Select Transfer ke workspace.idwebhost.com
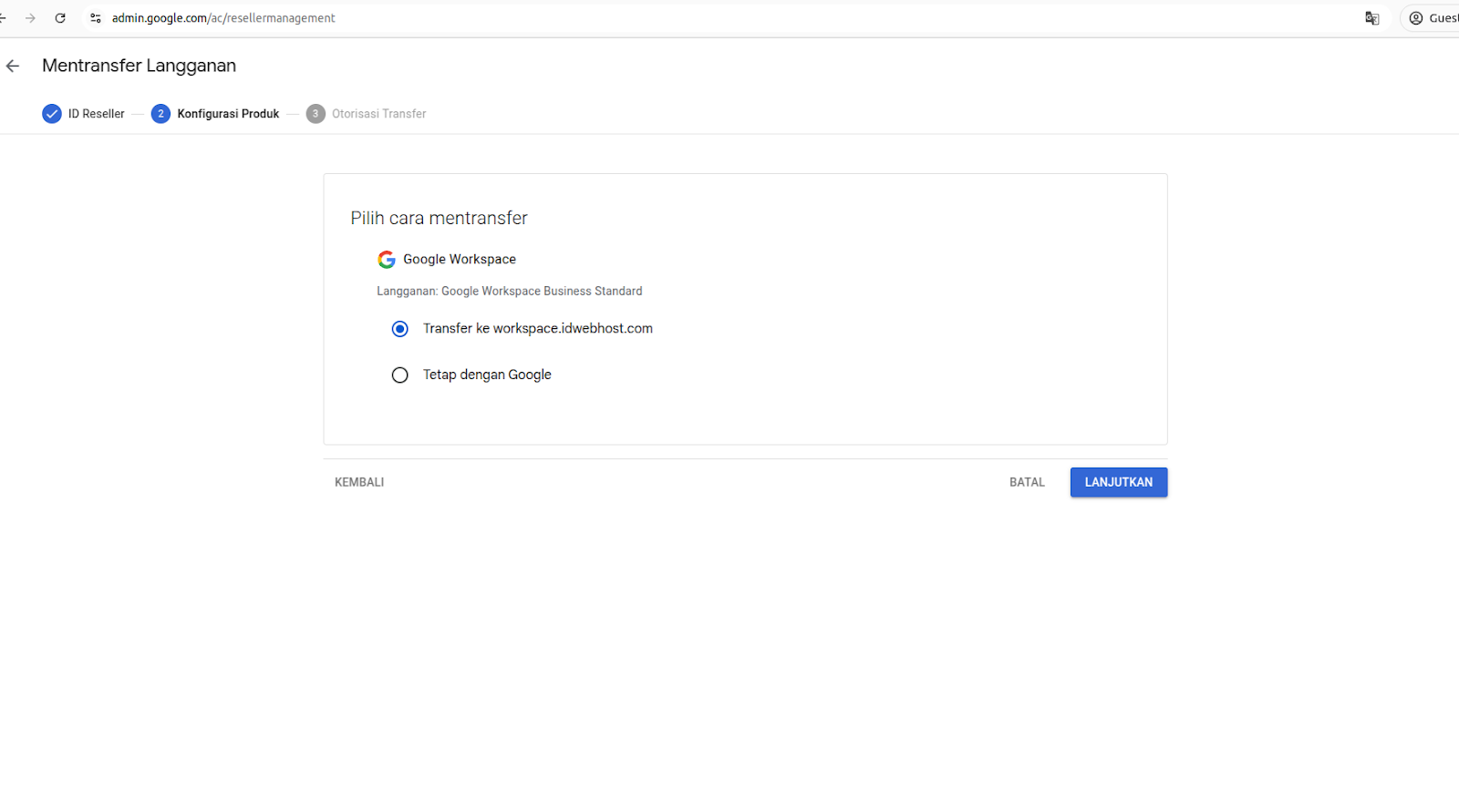 pos(399,328)
